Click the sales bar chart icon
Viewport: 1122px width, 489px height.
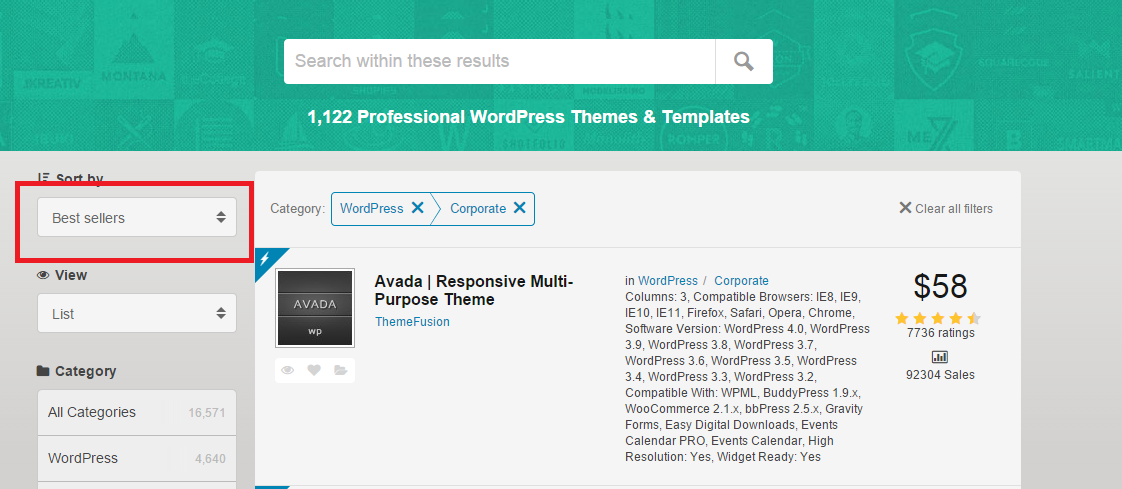(939, 357)
